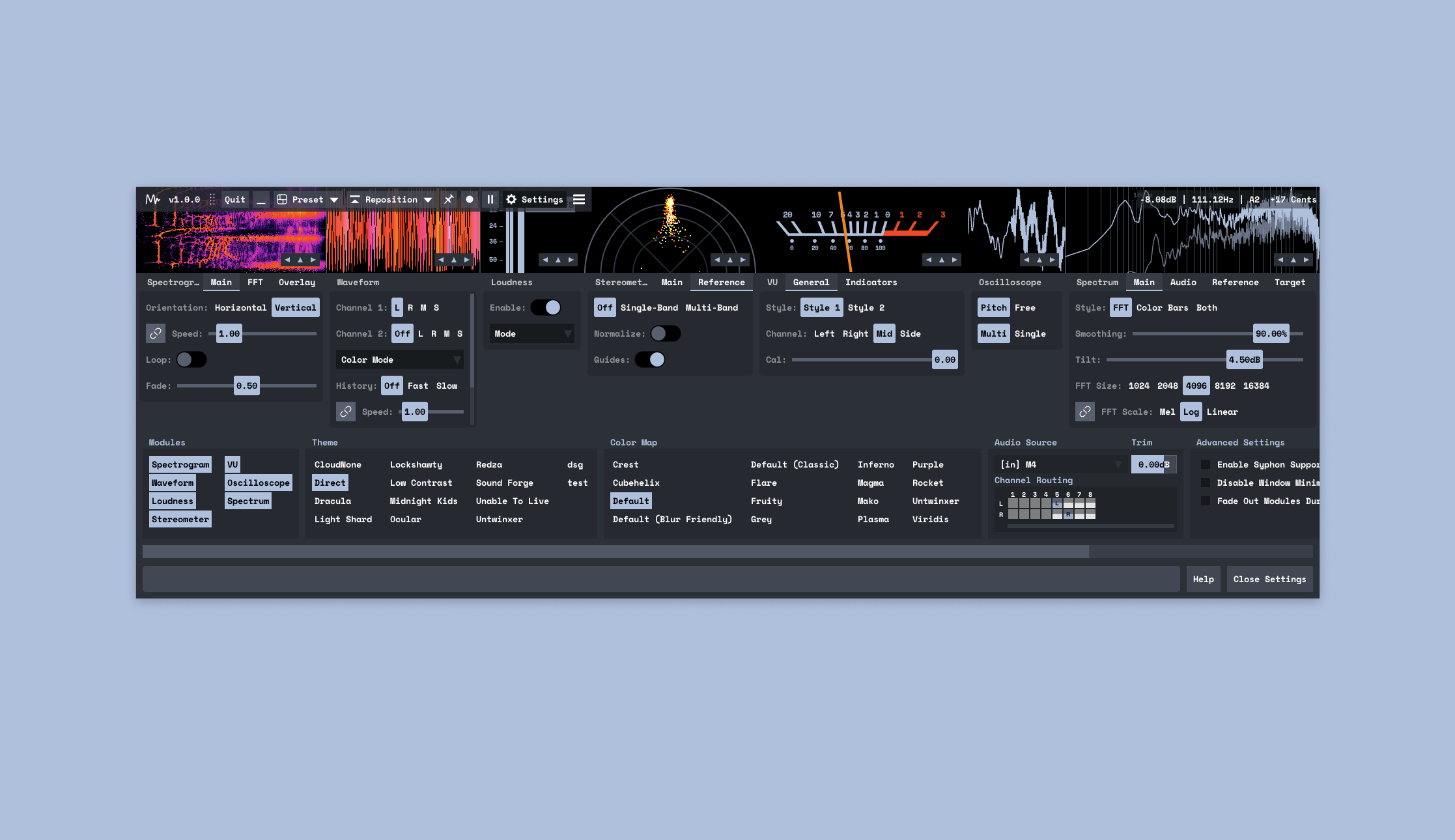Enable Syphon Support checkbox
This screenshot has height=840, width=1455.
click(1206, 464)
